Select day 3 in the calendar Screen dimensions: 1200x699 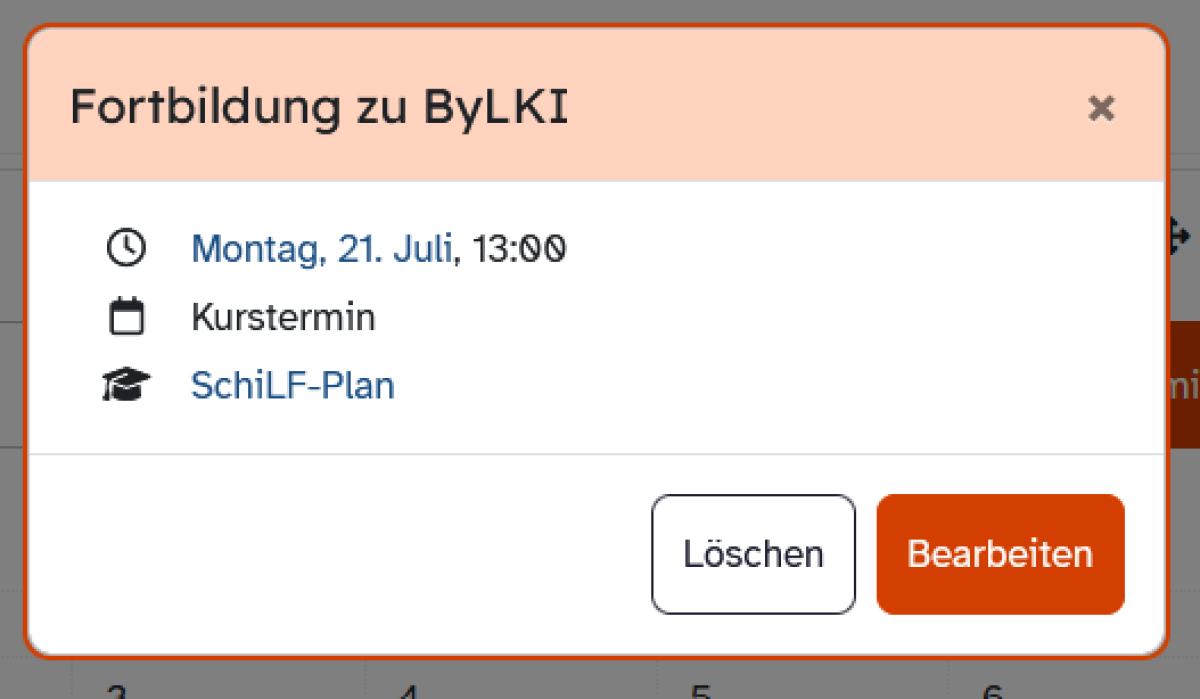pos(117,691)
